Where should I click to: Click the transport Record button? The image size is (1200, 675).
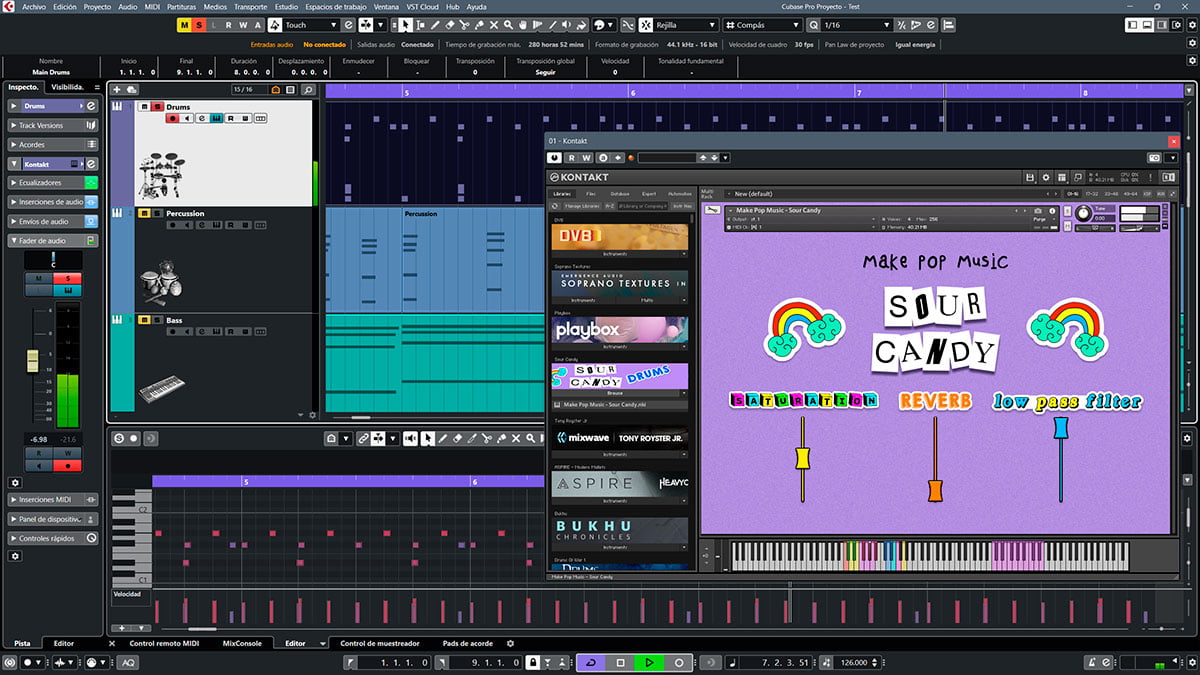pyautogui.click(x=679, y=663)
